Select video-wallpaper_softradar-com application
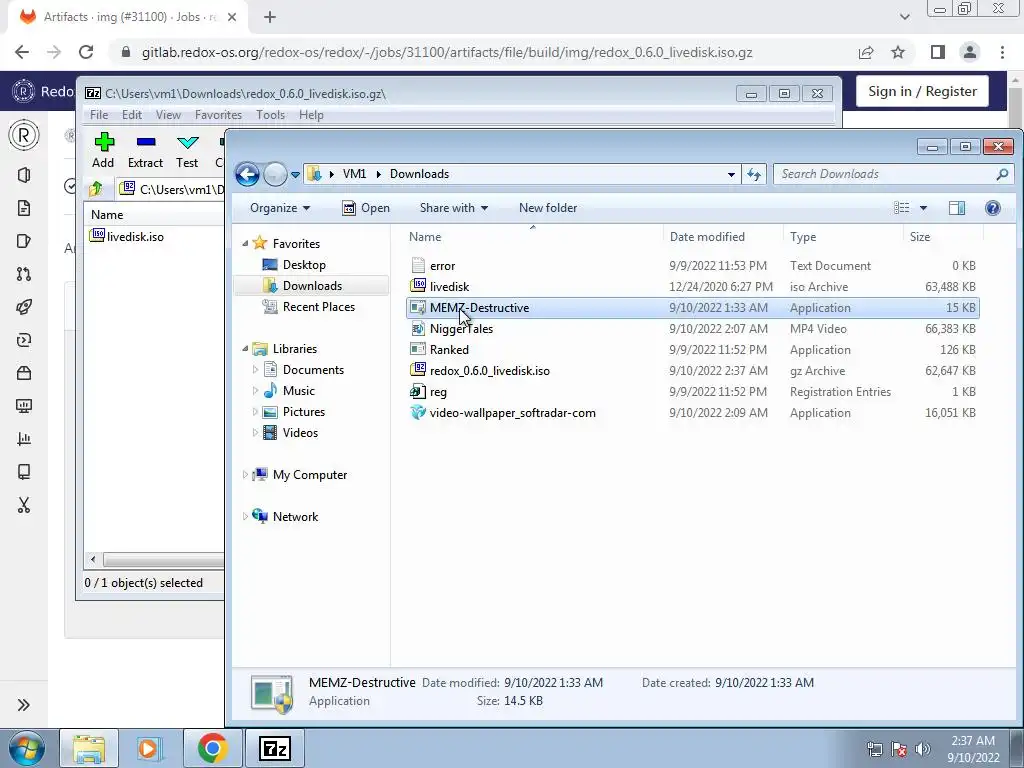The width and height of the screenshot is (1024, 768). [x=692, y=413]
